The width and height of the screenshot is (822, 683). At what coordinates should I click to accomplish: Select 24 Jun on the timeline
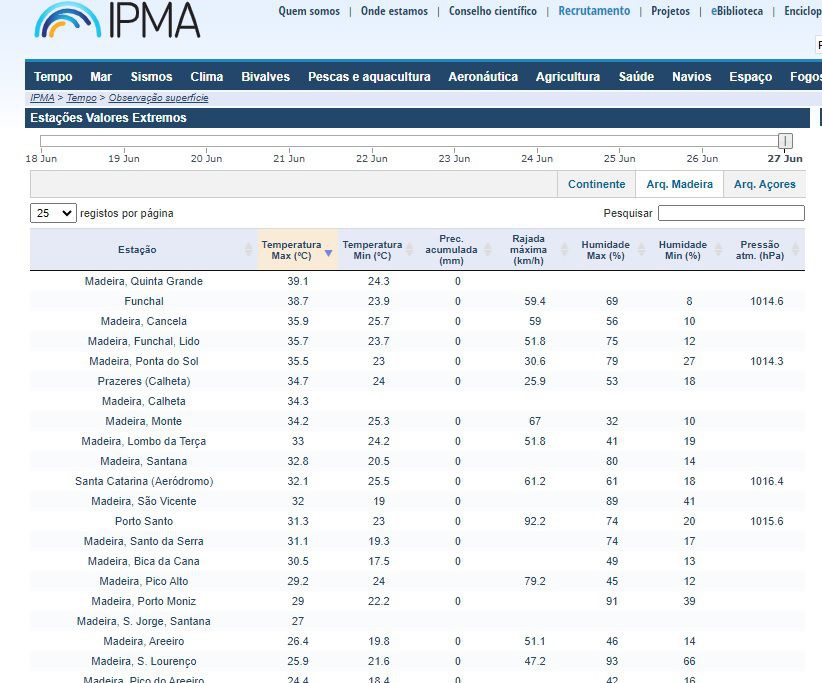coord(537,158)
